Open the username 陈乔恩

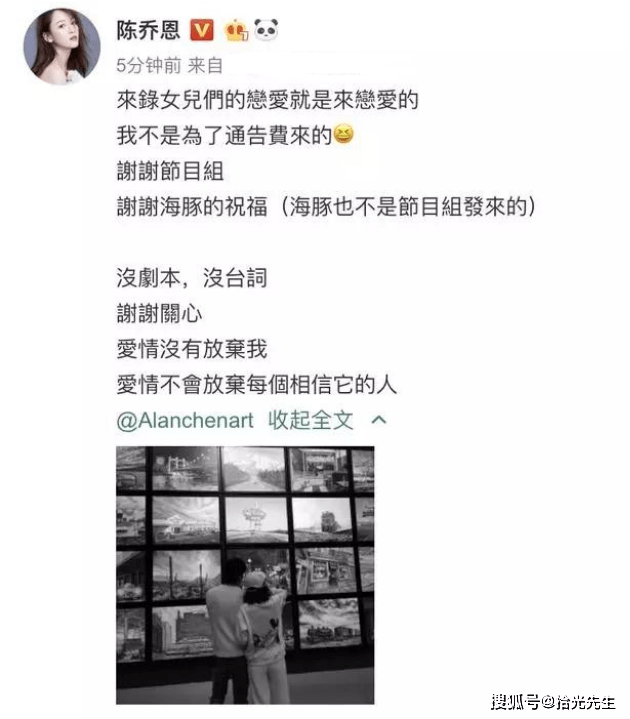click(x=148, y=31)
